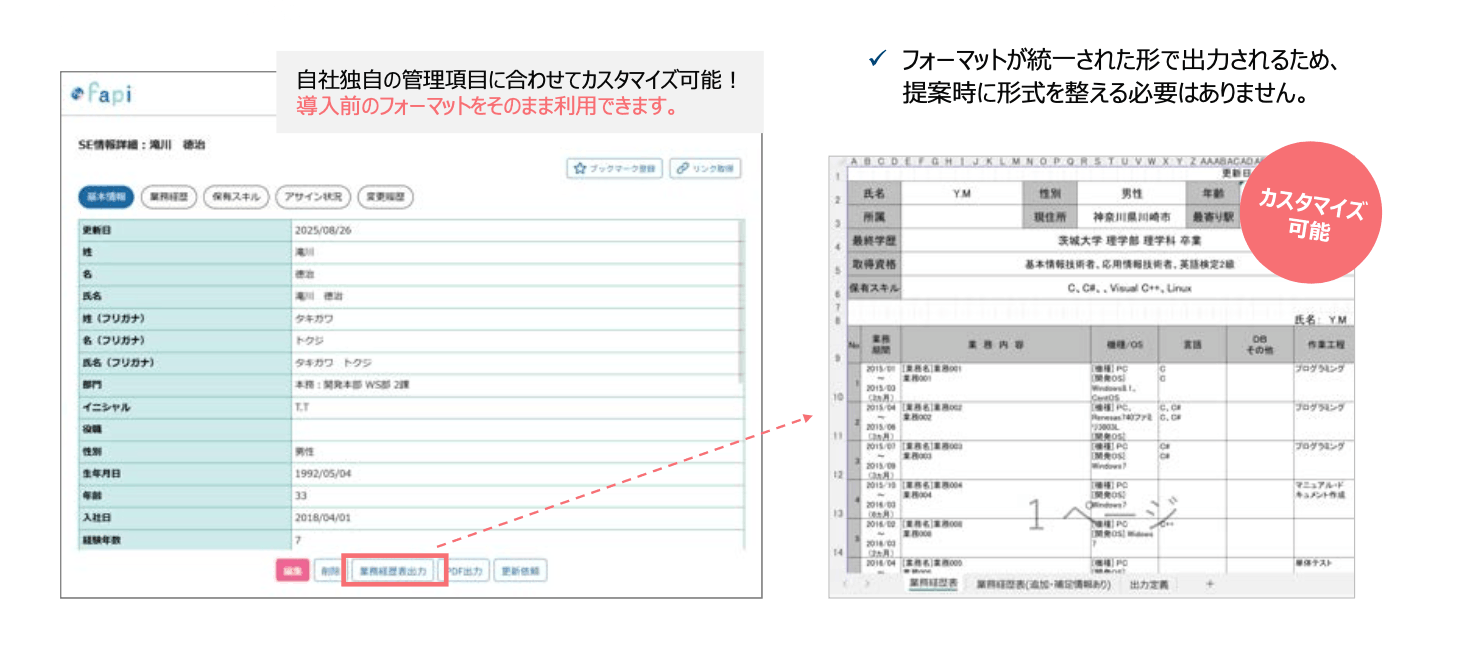
Task: Open the アサイン状況 tab
Action: [x=313, y=197]
